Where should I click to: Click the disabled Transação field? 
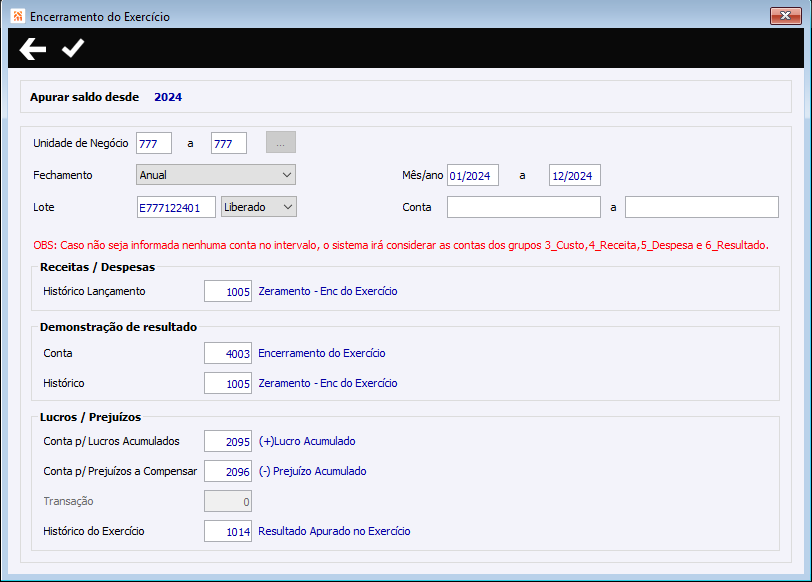point(228,501)
